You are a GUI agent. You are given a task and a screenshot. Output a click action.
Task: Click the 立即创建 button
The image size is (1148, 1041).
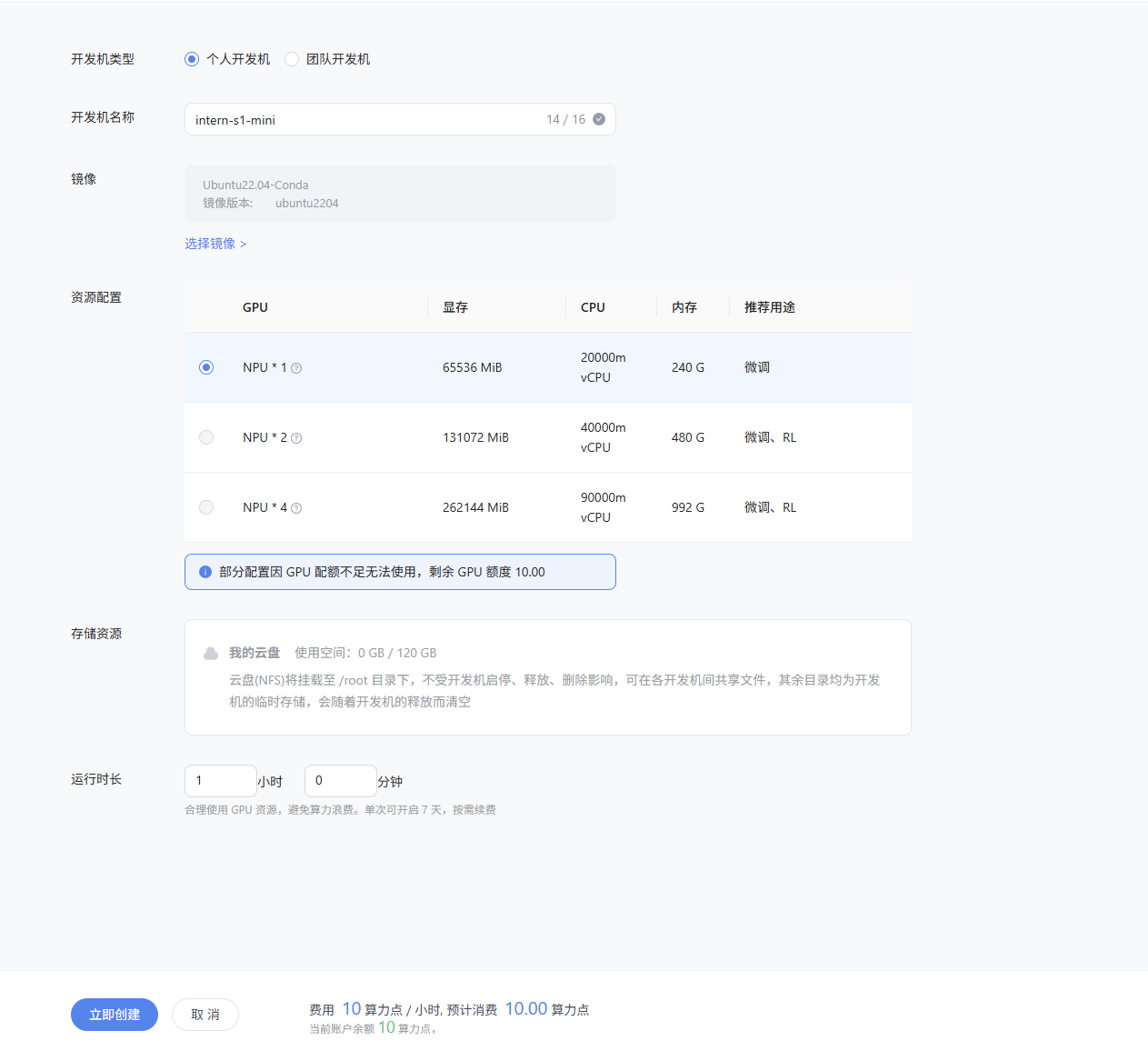114,1015
